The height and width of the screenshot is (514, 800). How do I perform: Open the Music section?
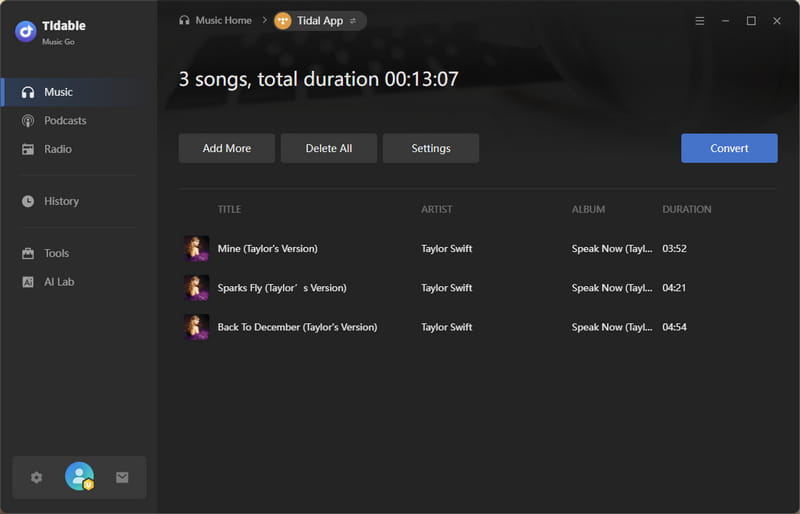(x=79, y=92)
